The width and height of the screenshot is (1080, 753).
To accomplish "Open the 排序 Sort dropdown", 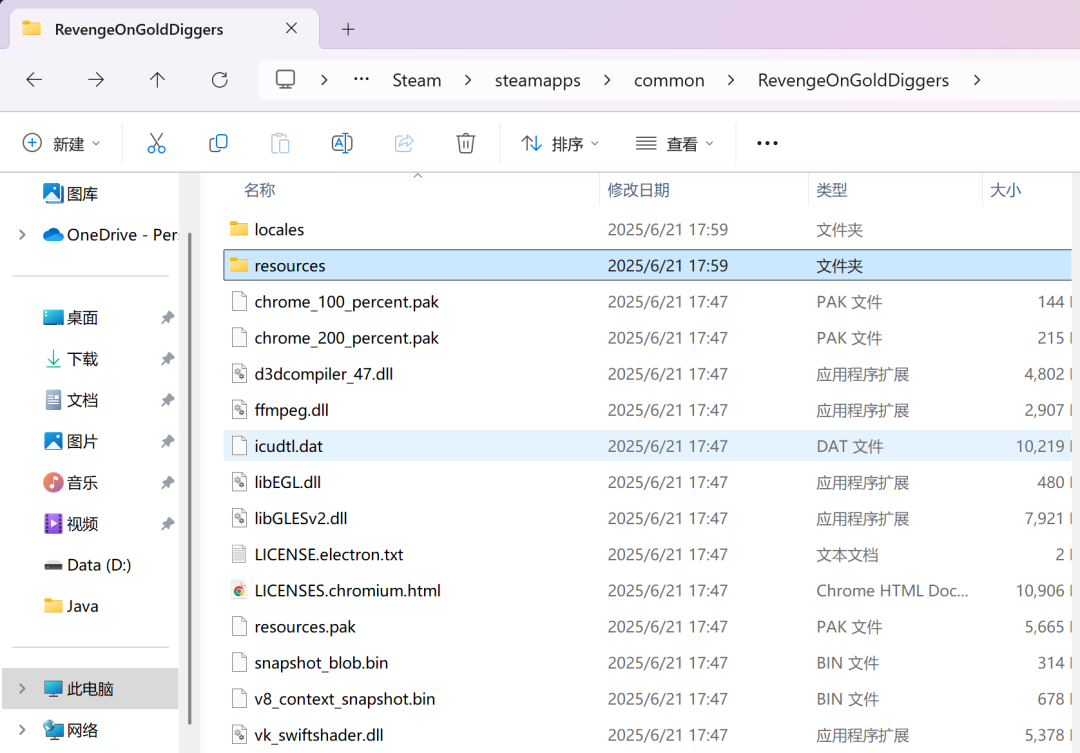I will [560, 143].
